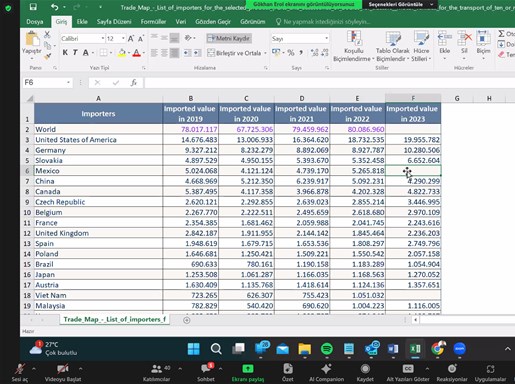Decrease indent of the cell
The image size is (515, 384).
pos(187,53)
